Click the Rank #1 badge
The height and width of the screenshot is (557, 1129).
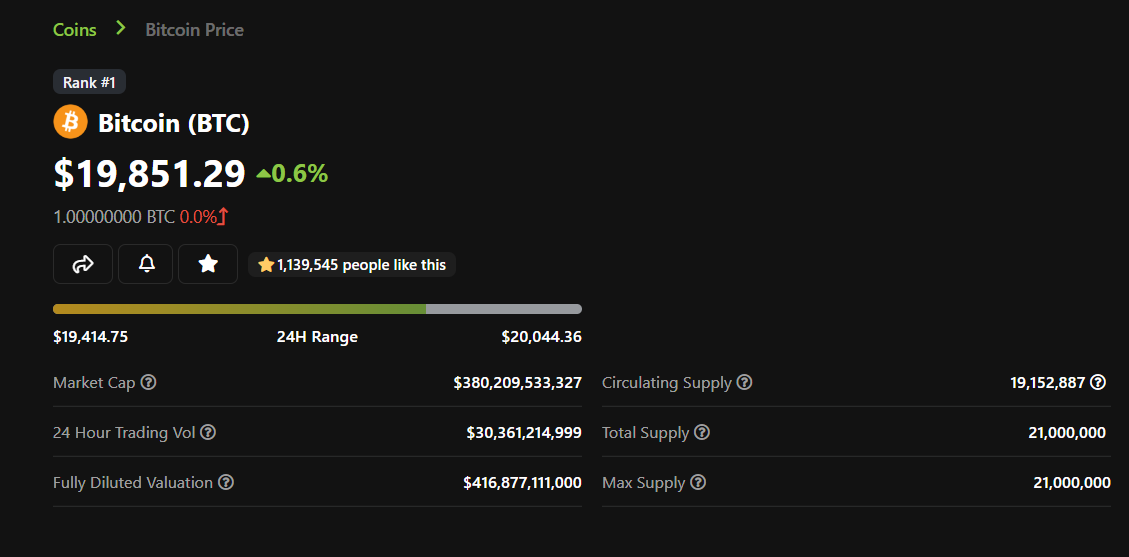[x=89, y=82]
